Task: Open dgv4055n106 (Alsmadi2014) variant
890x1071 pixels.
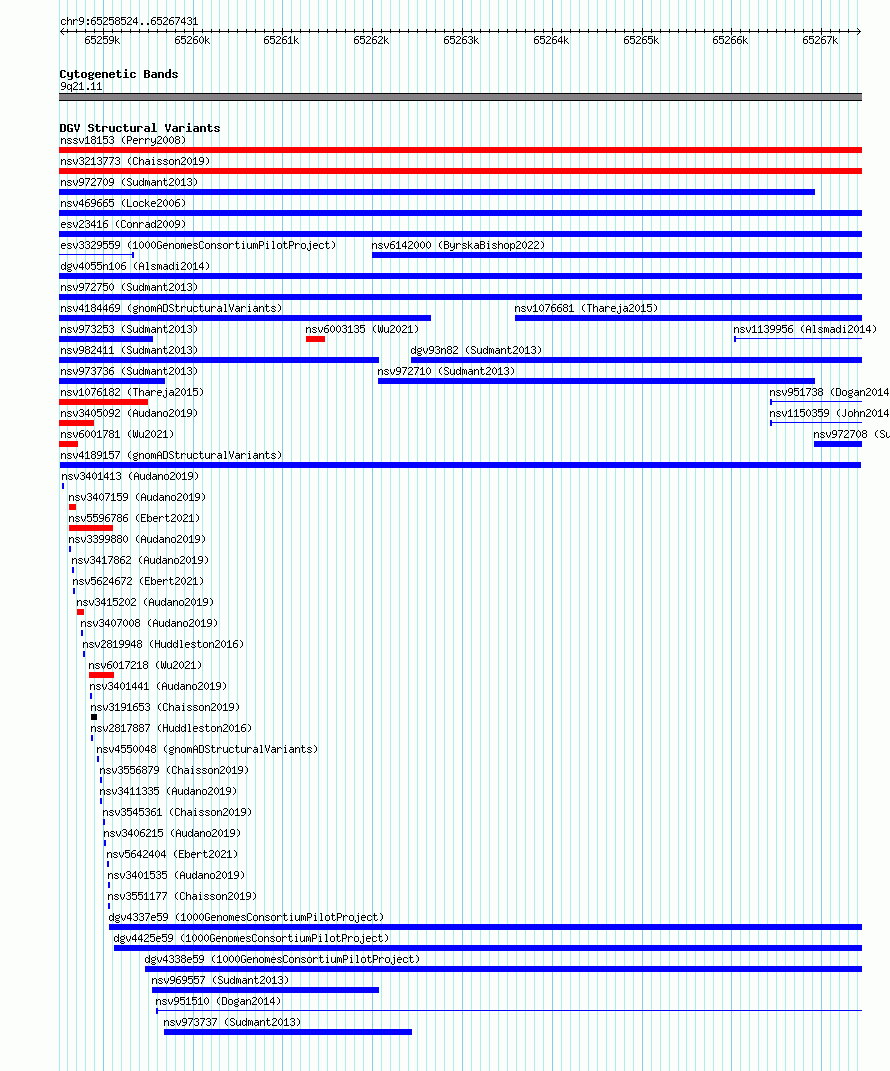Action: [135, 266]
